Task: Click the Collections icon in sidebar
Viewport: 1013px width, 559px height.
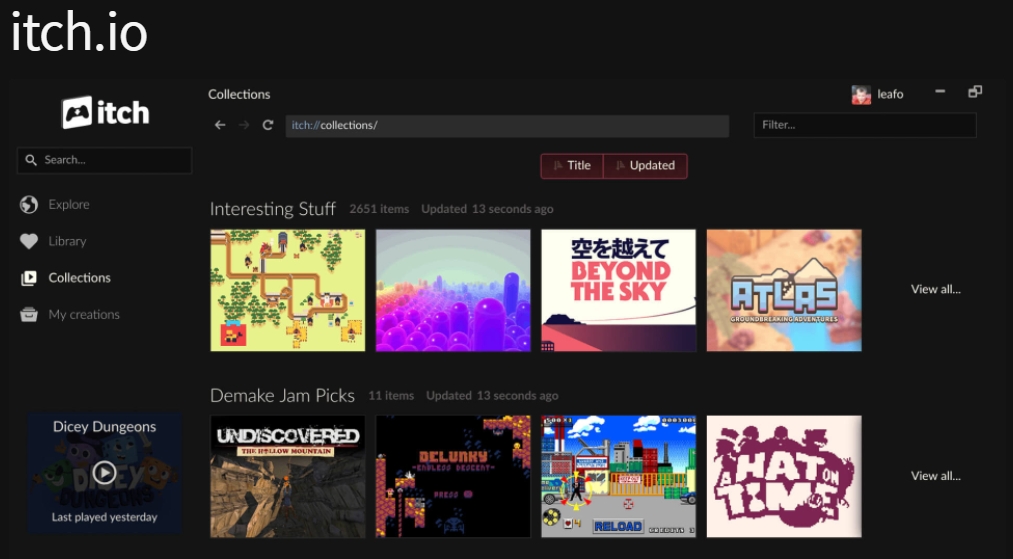Action: 28,278
